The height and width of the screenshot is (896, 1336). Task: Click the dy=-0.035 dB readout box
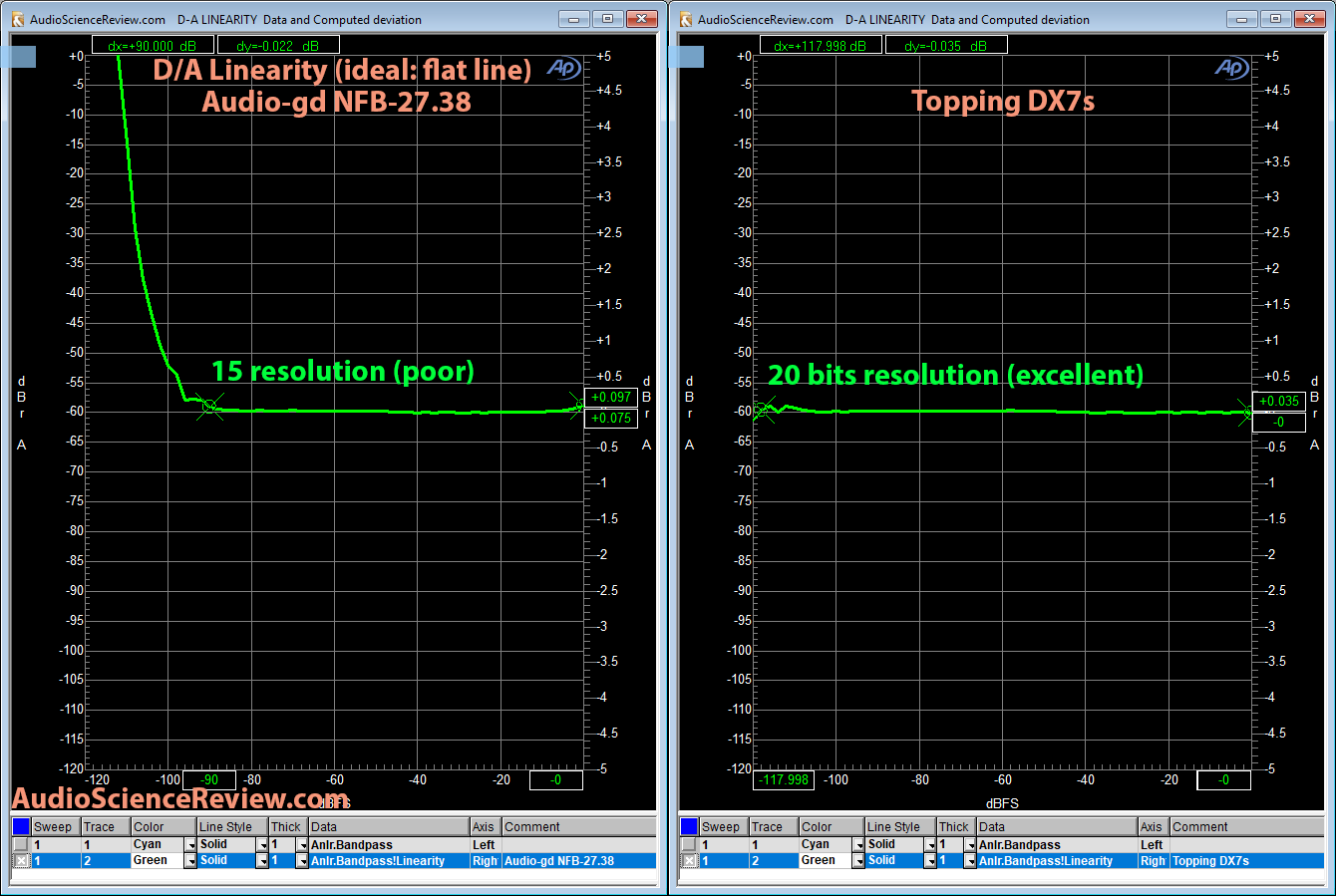[x=945, y=45]
